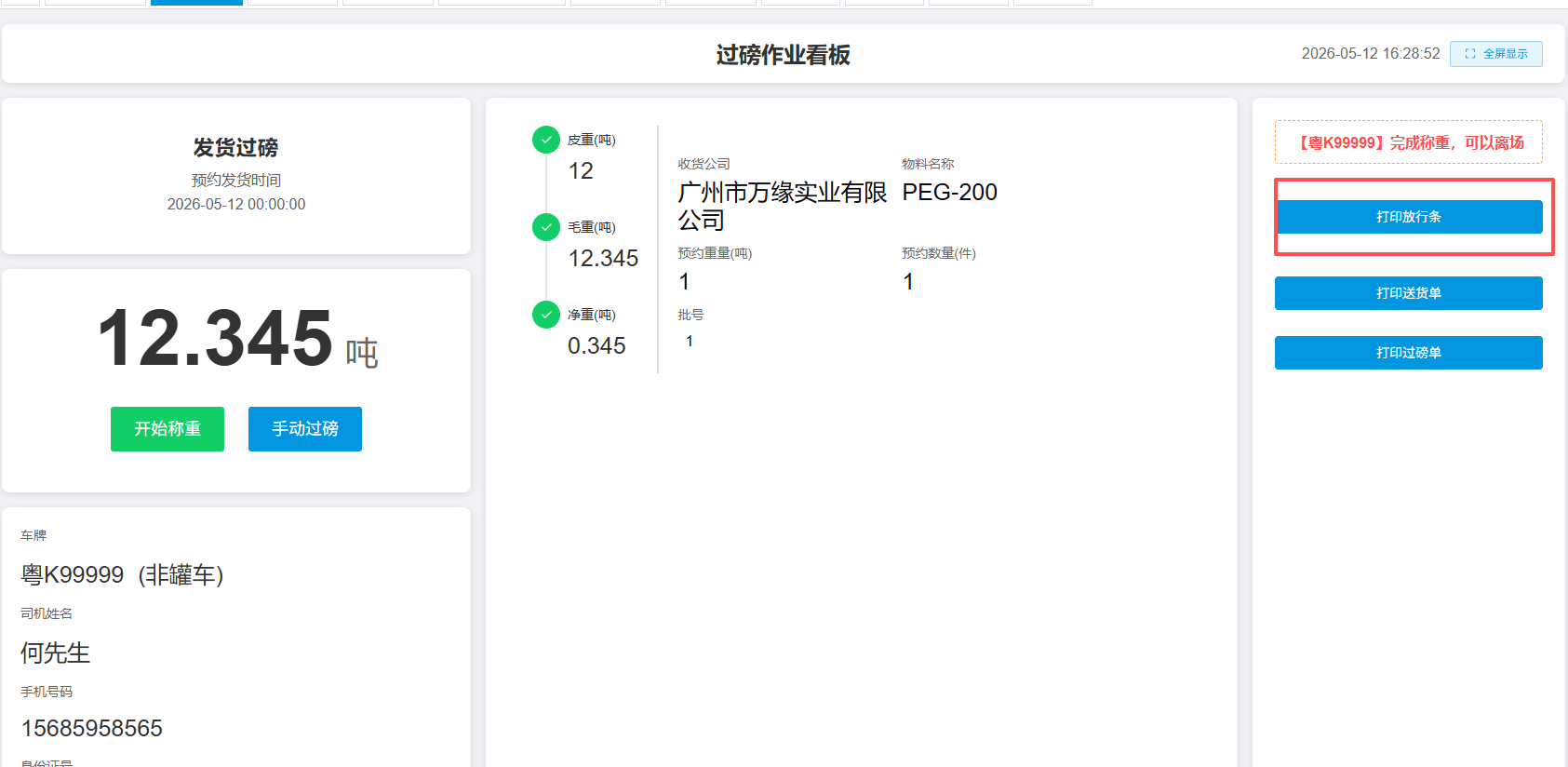Screen dimensions: 1568x767
Task: Click the value 1 under 预约数量(件)
Action: point(908,281)
